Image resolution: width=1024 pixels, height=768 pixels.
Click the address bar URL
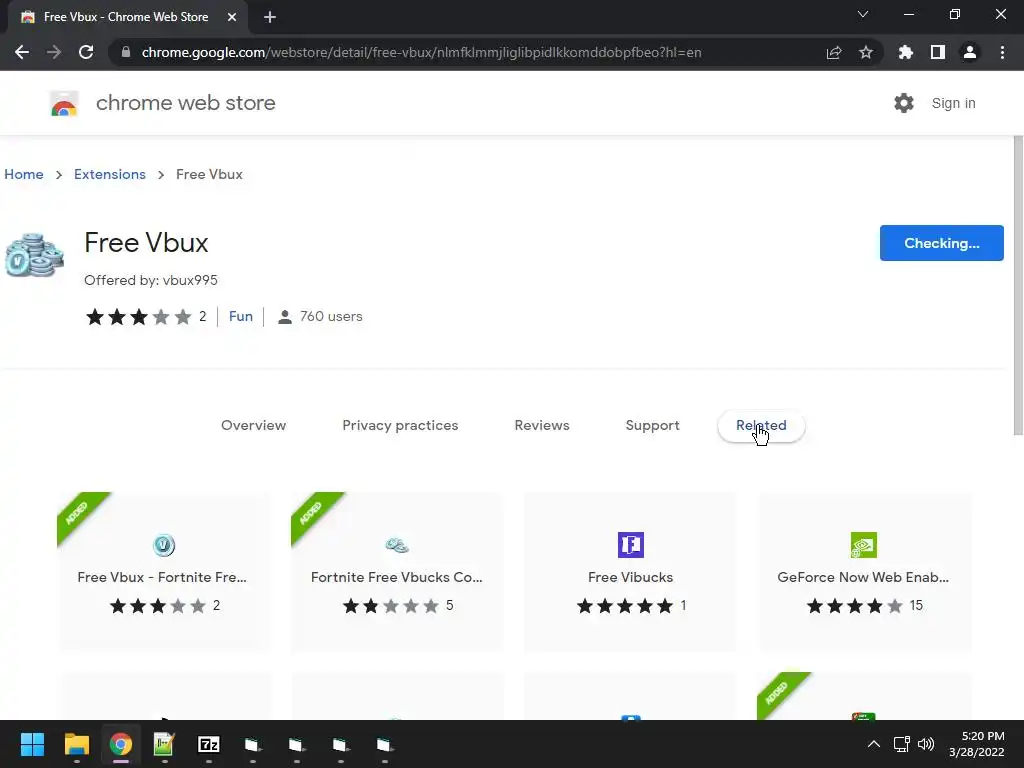tap(421, 52)
